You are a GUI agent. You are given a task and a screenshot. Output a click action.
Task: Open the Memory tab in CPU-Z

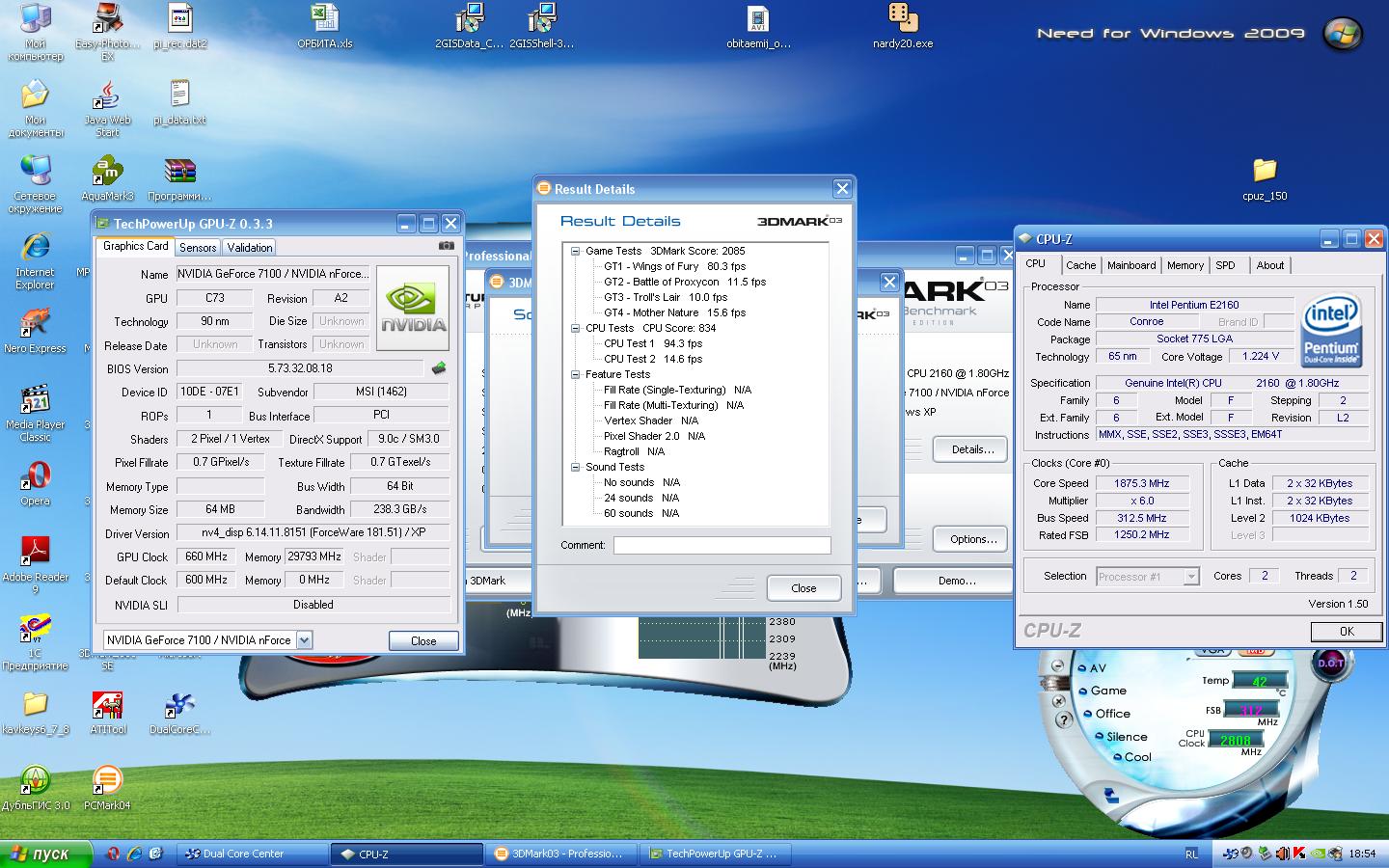[1185, 265]
